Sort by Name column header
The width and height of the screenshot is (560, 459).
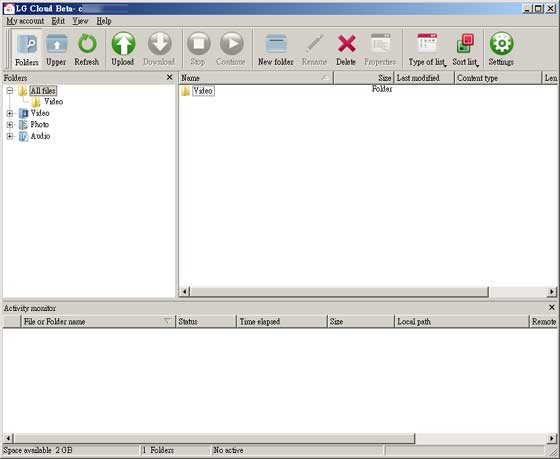click(256, 78)
